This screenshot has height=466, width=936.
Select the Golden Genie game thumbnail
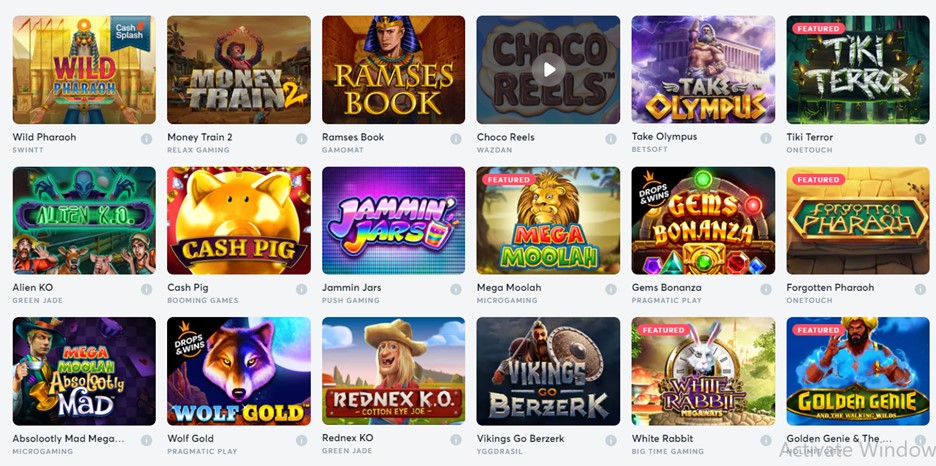pos(858,371)
